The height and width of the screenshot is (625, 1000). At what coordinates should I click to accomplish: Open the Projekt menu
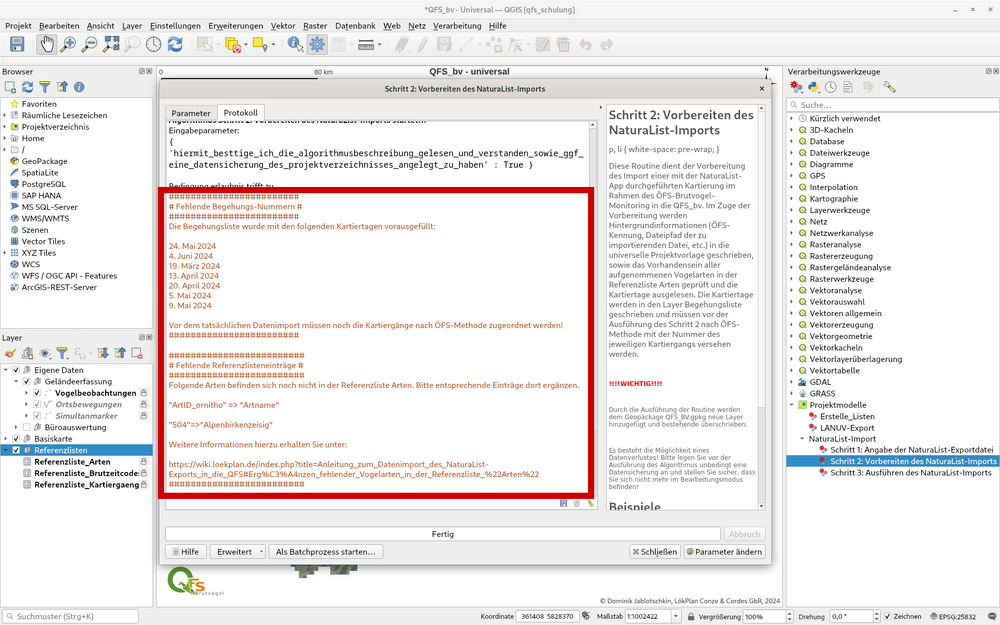tap(18, 26)
